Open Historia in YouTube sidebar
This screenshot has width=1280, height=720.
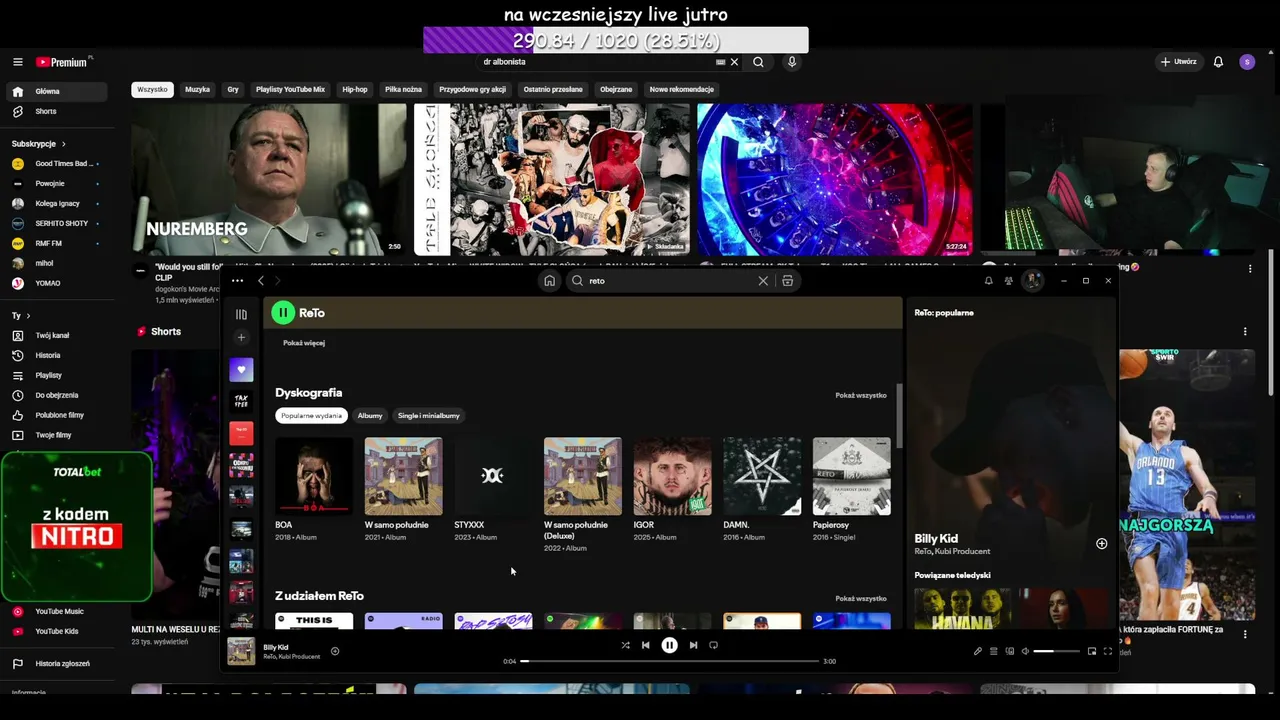(x=56, y=355)
